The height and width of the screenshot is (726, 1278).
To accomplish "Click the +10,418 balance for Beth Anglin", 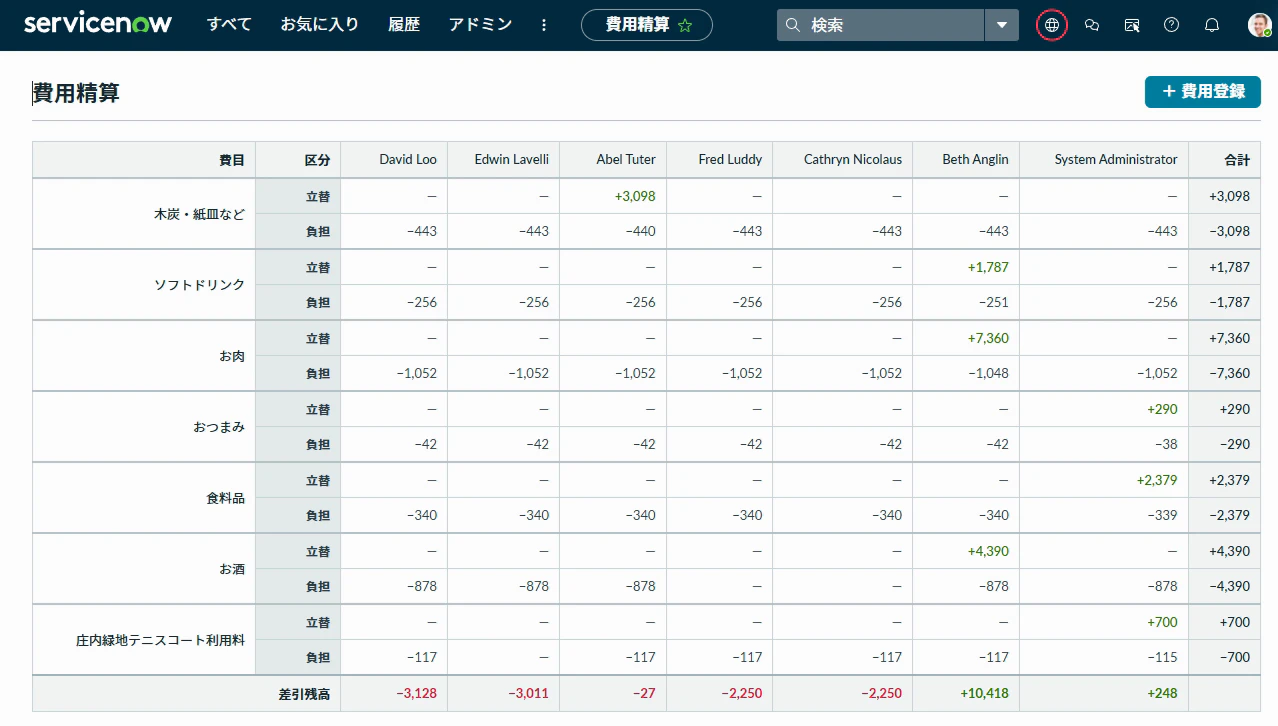I will click(x=984, y=693).
